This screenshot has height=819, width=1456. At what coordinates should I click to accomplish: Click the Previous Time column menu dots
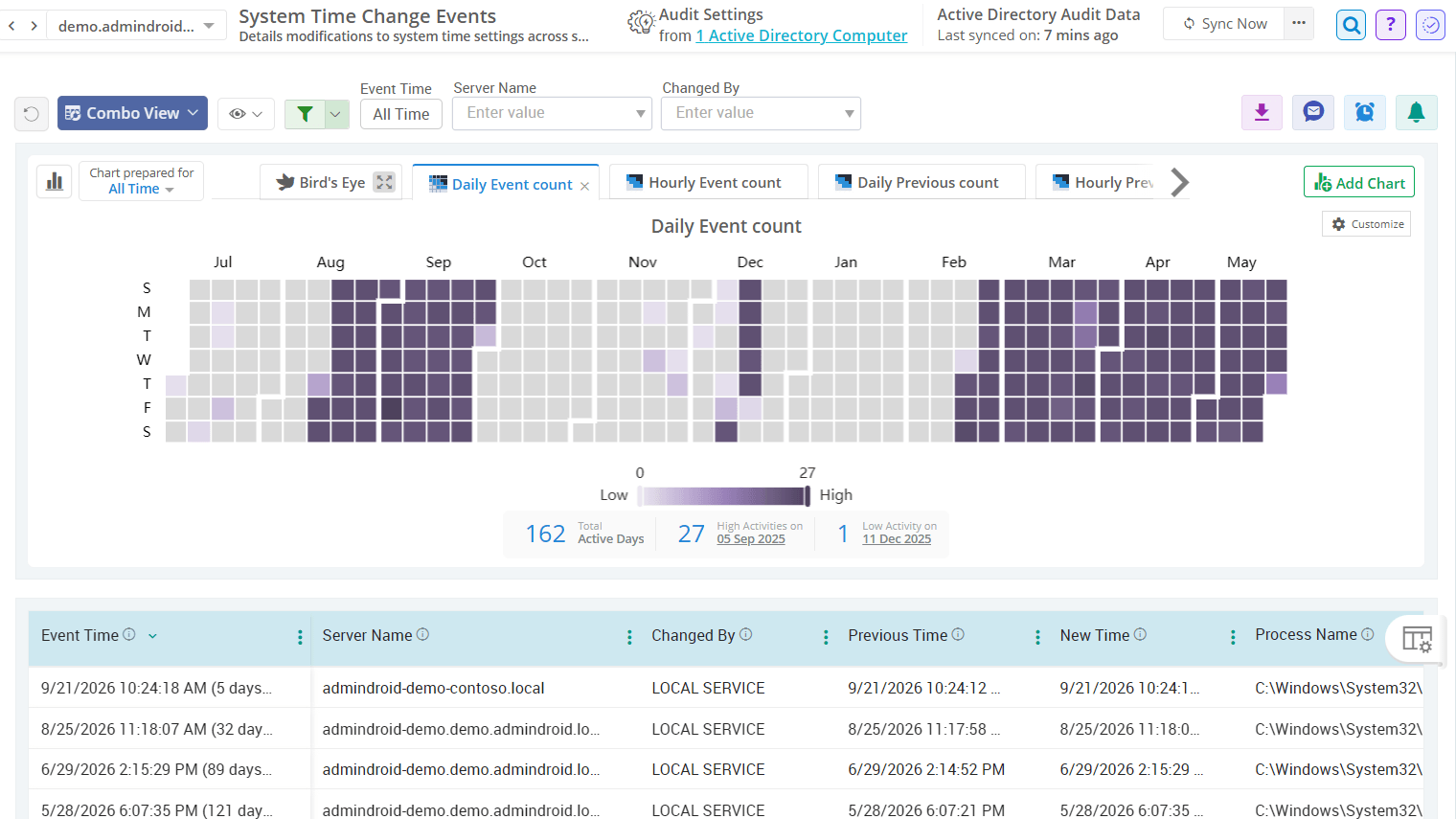[x=1037, y=637]
